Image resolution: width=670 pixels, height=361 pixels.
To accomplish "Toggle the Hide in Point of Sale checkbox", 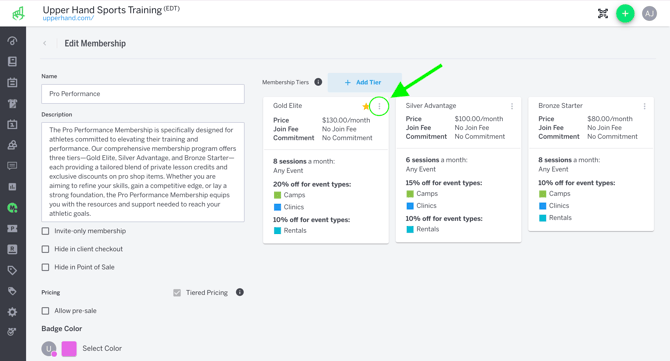I will click(x=45, y=267).
